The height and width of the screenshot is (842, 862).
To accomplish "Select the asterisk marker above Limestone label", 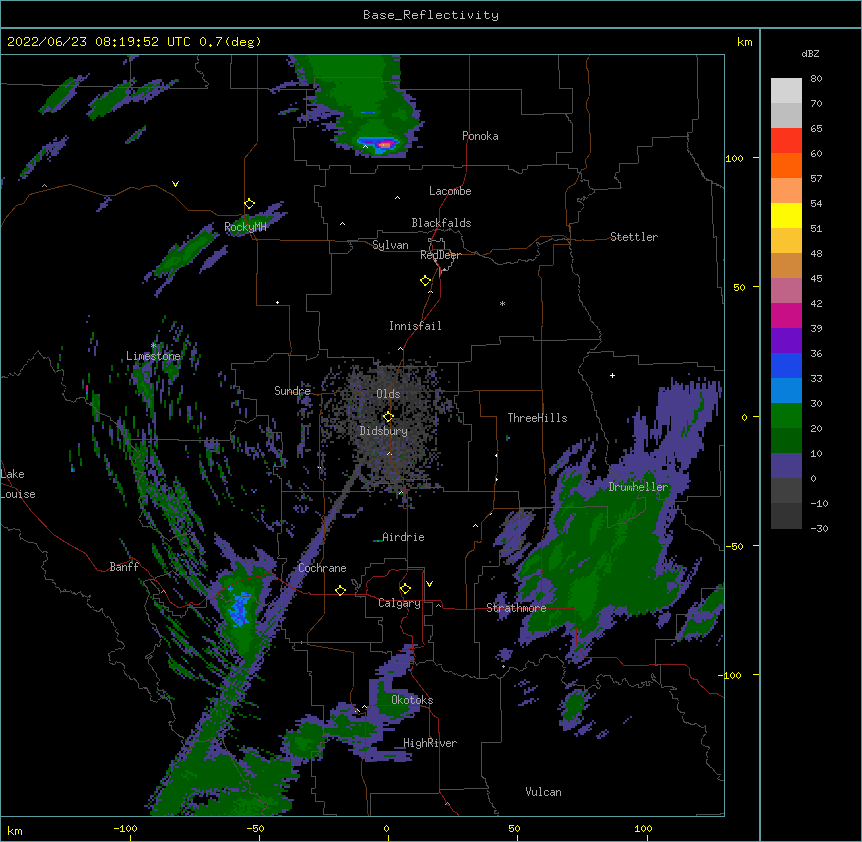I will click(x=154, y=346).
